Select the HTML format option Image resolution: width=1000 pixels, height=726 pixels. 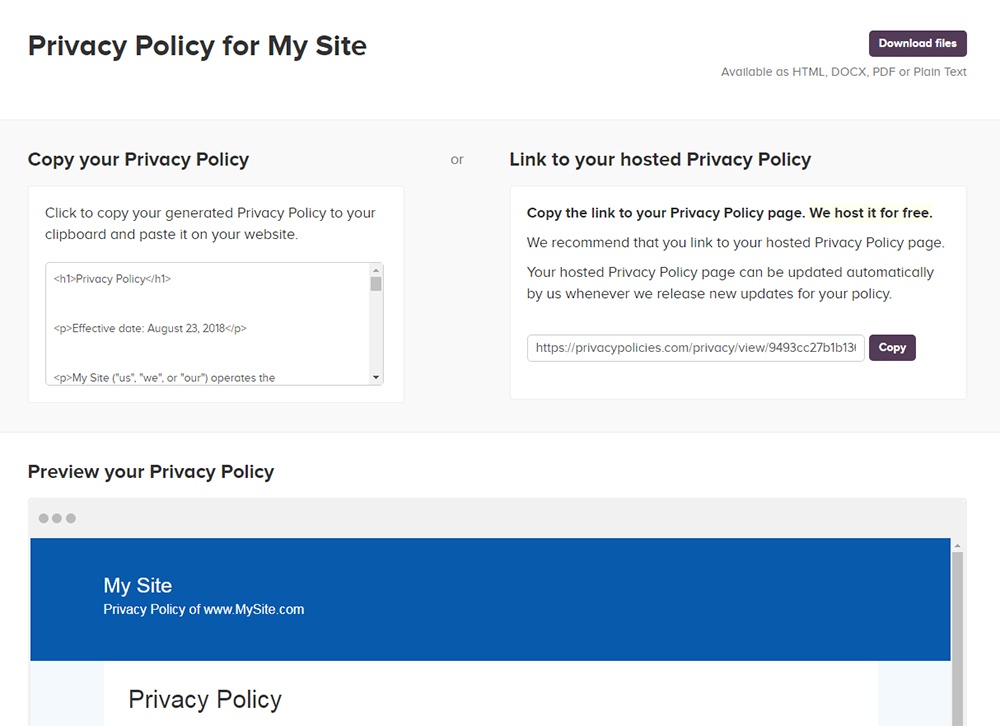coord(808,72)
